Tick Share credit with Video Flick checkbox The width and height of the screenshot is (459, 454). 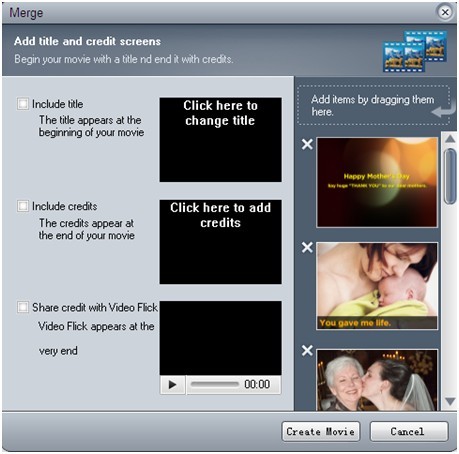point(23,307)
